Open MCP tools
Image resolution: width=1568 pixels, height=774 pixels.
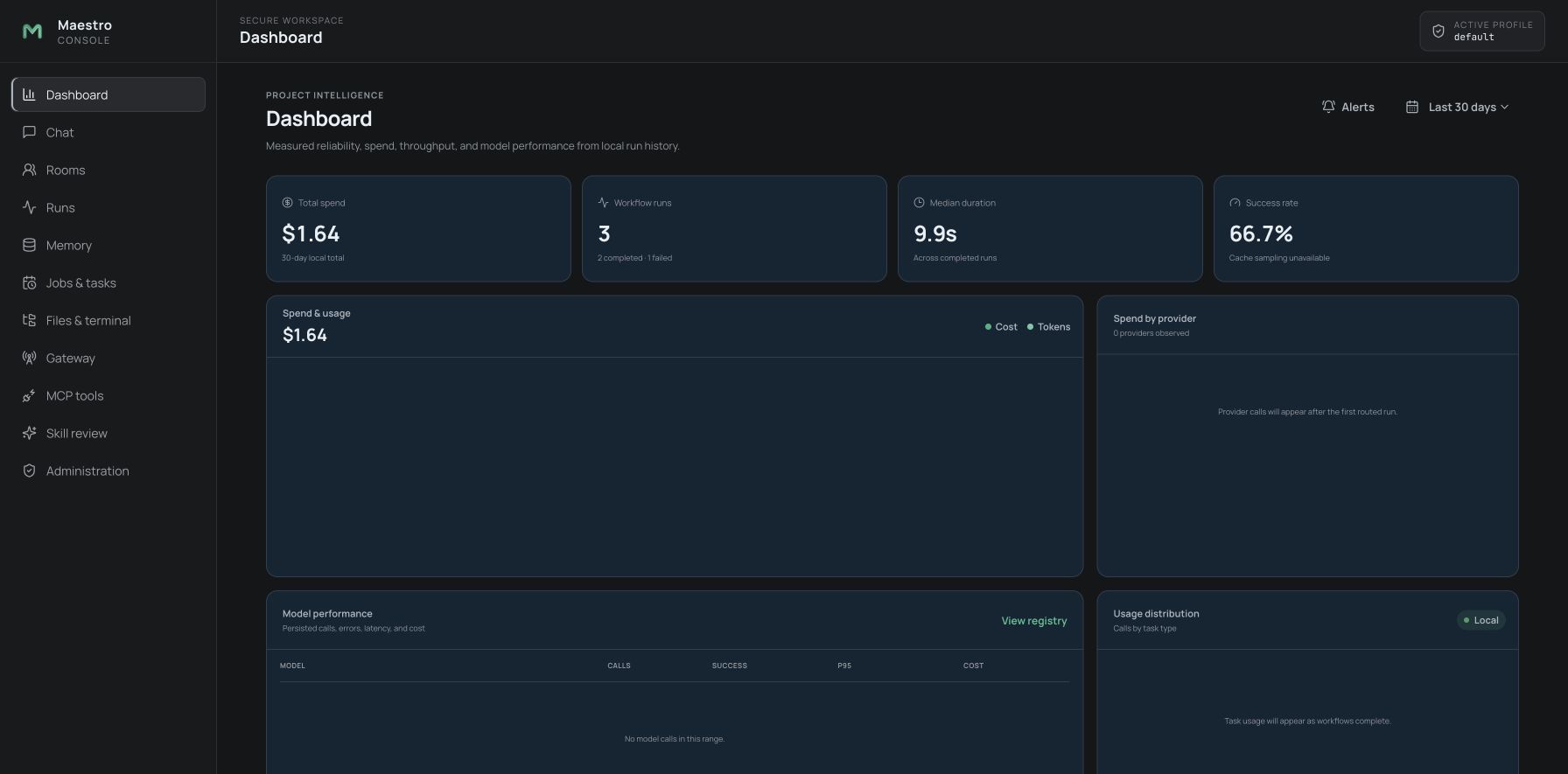(x=108, y=395)
